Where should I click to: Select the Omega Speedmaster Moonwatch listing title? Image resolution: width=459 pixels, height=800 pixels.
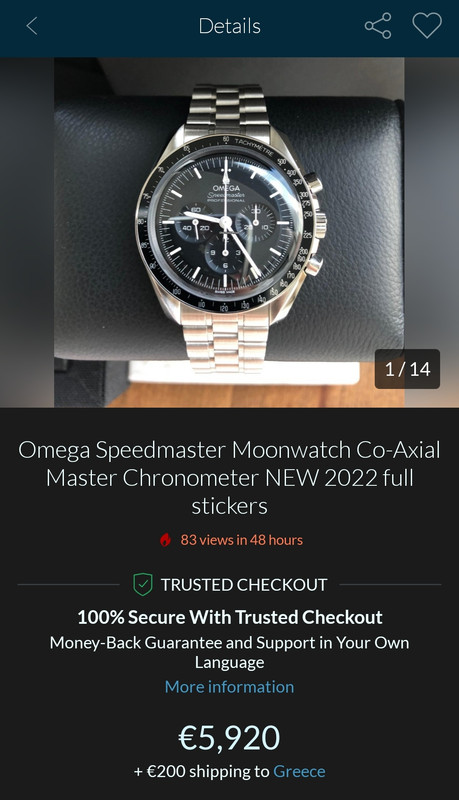(230, 478)
